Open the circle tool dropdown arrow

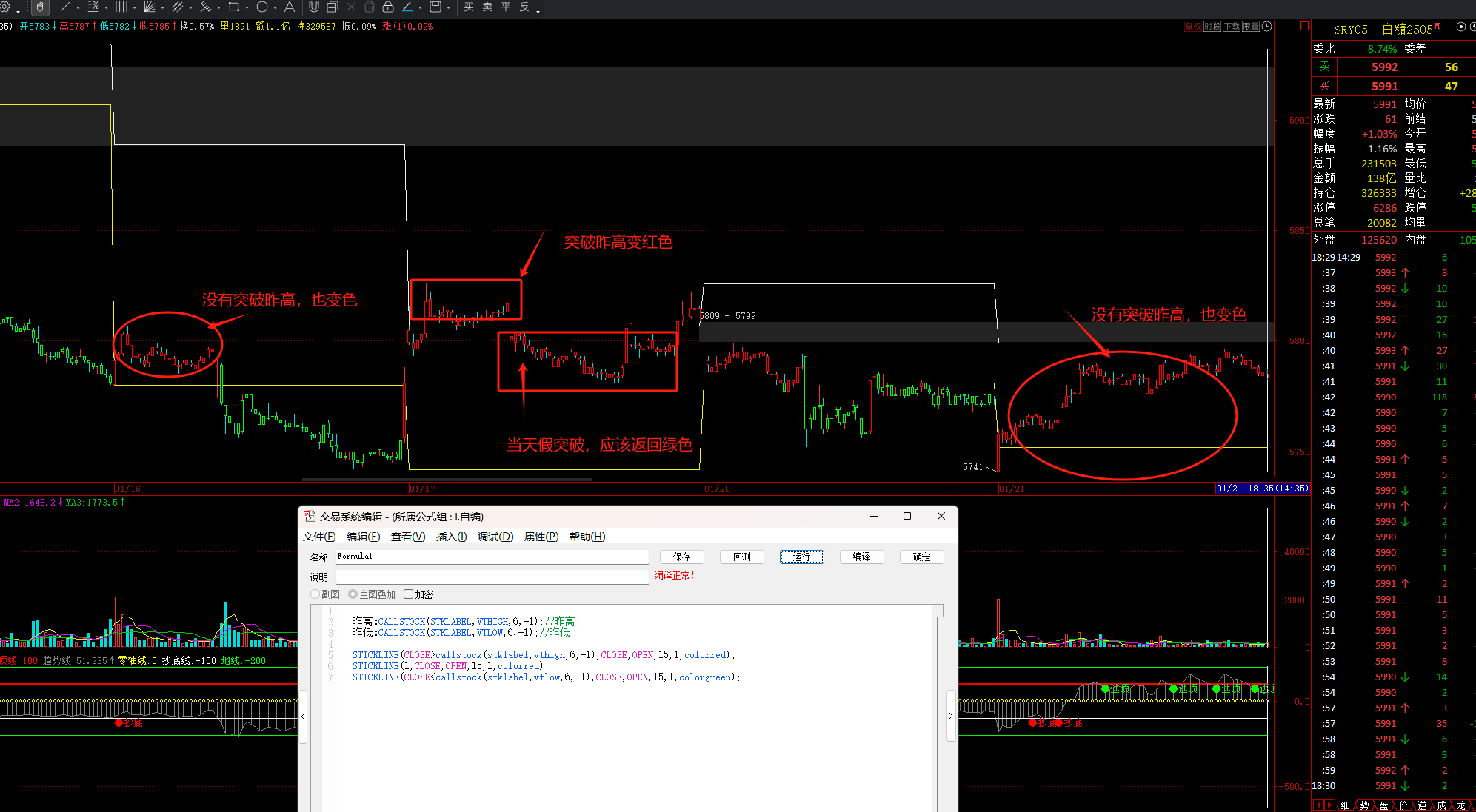[x=275, y=7]
